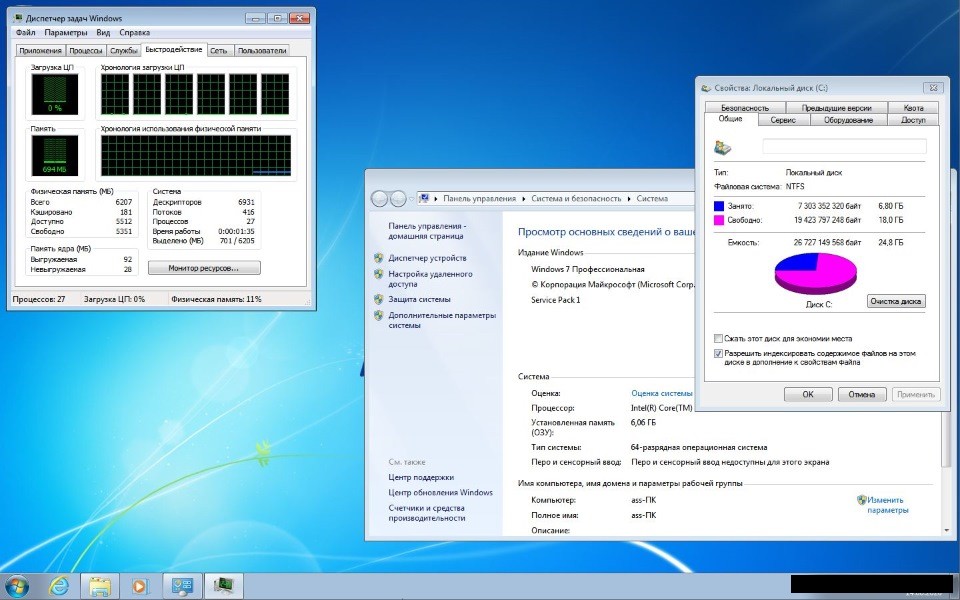Open Счетчики и средства производительности link
The width and height of the screenshot is (960, 600).
427,513
